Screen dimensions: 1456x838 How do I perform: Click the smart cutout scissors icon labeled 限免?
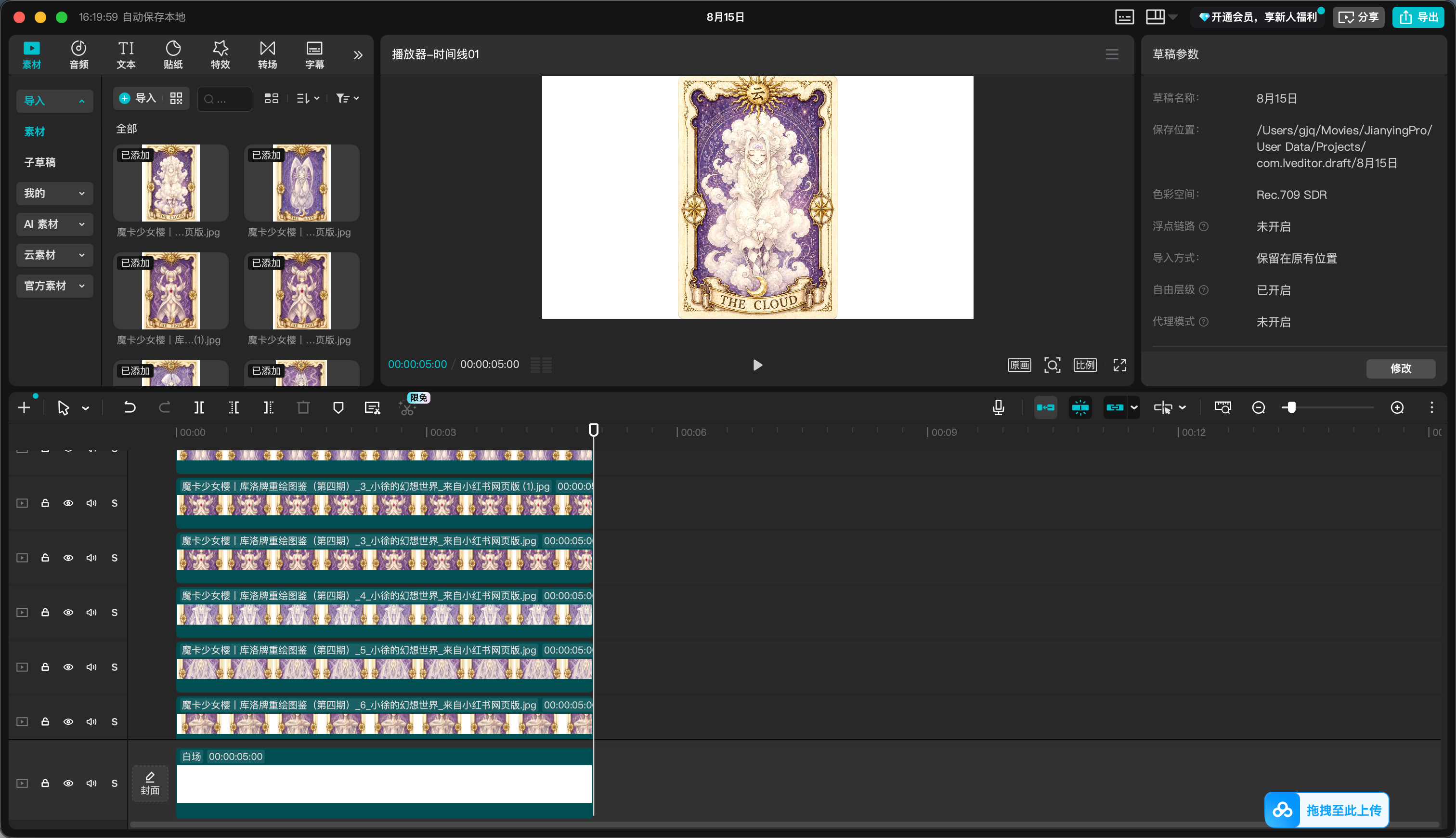click(408, 407)
